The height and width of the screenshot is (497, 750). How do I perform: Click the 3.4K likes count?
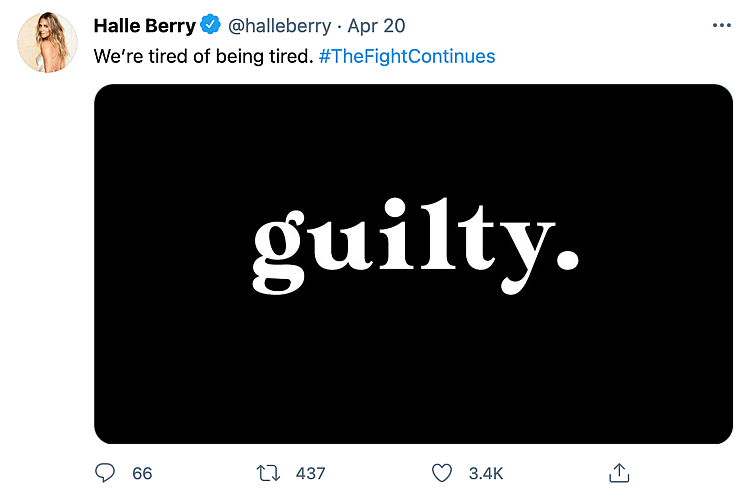485,473
